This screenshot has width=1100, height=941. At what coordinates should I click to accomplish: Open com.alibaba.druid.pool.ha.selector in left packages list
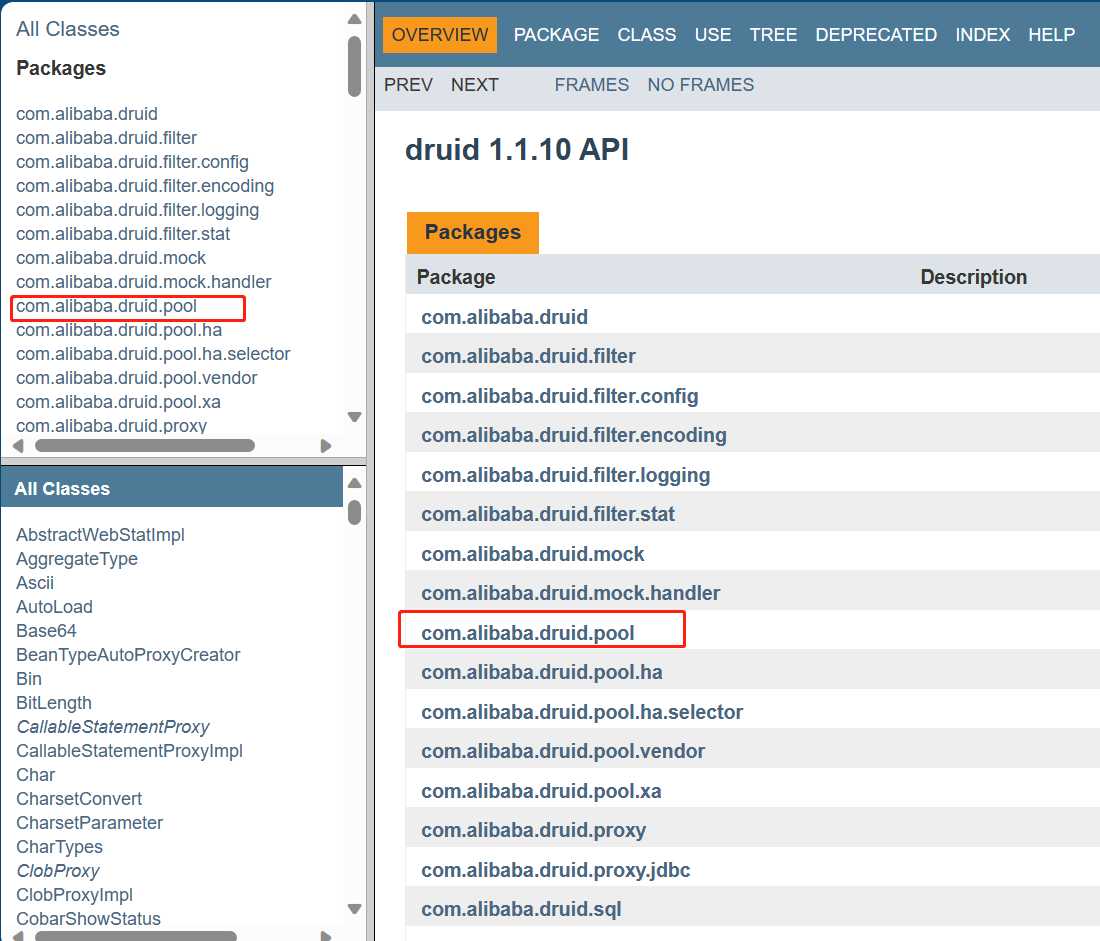click(x=153, y=354)
